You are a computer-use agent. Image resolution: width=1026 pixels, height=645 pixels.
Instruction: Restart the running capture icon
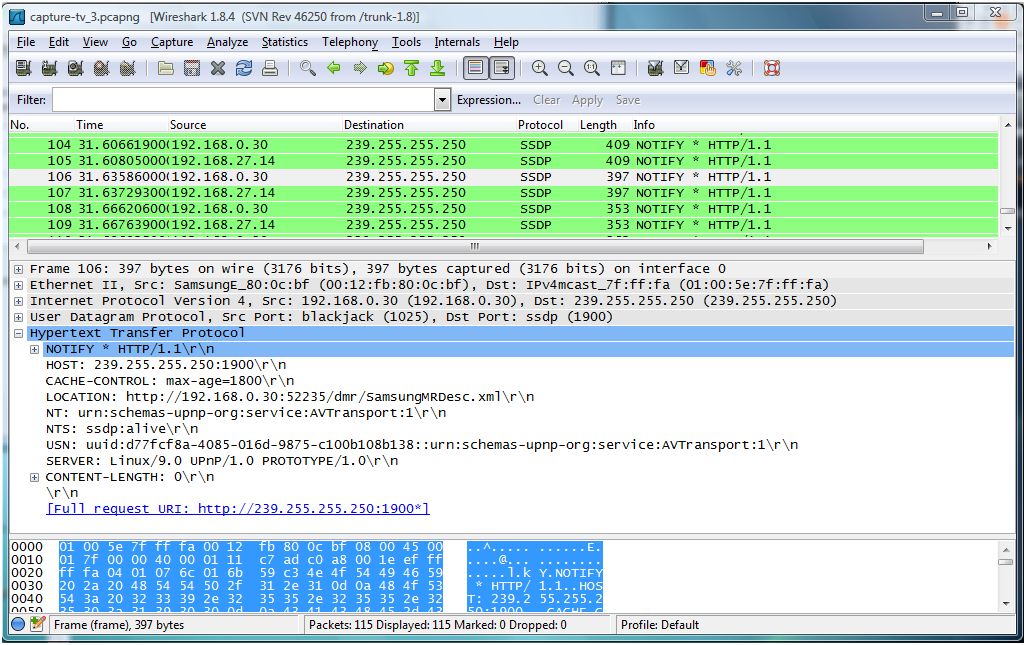pyautogui.click(x=128, y=68)
